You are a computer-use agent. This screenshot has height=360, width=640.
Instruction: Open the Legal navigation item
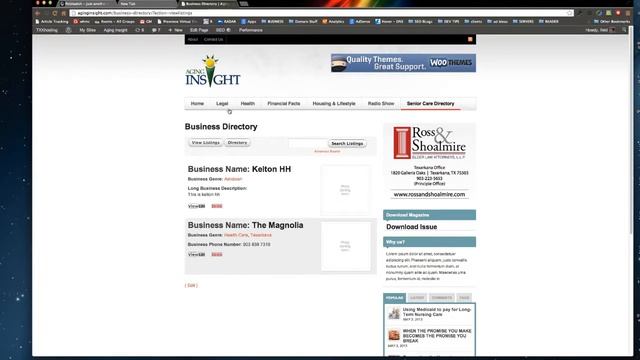click(x=222, y=104)
